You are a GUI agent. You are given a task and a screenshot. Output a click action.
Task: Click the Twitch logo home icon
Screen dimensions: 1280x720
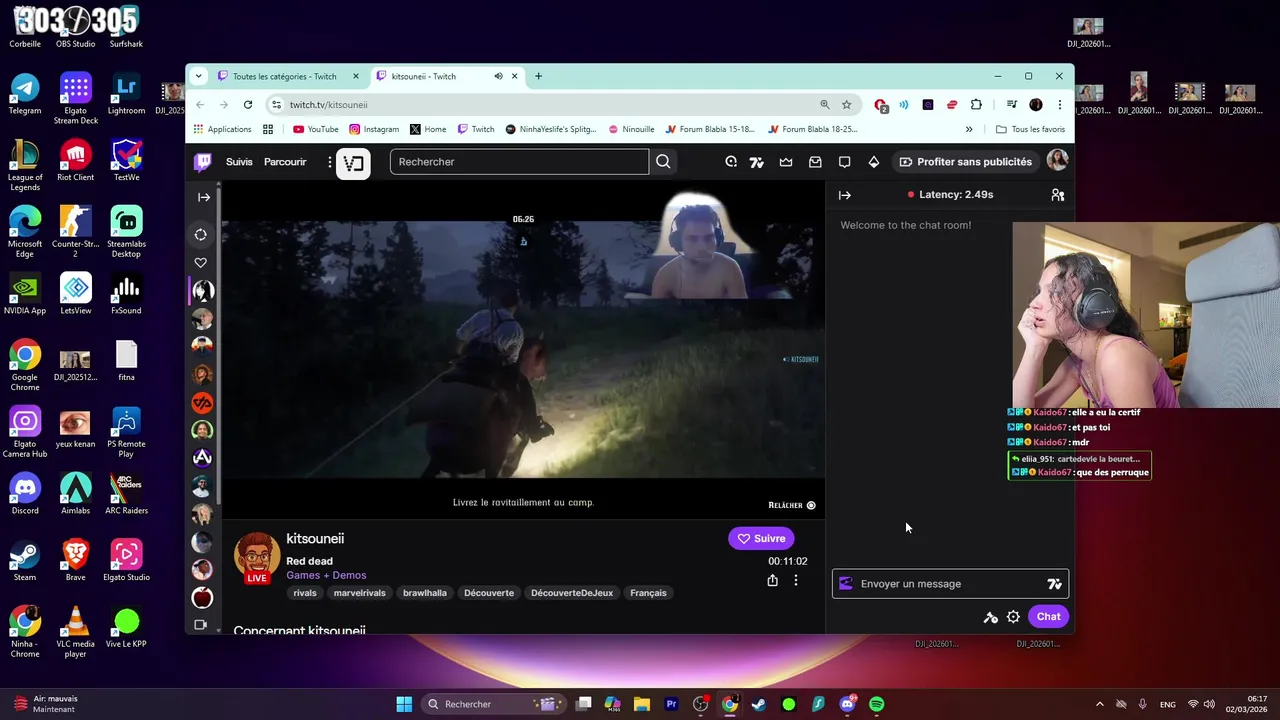(203, 162)
